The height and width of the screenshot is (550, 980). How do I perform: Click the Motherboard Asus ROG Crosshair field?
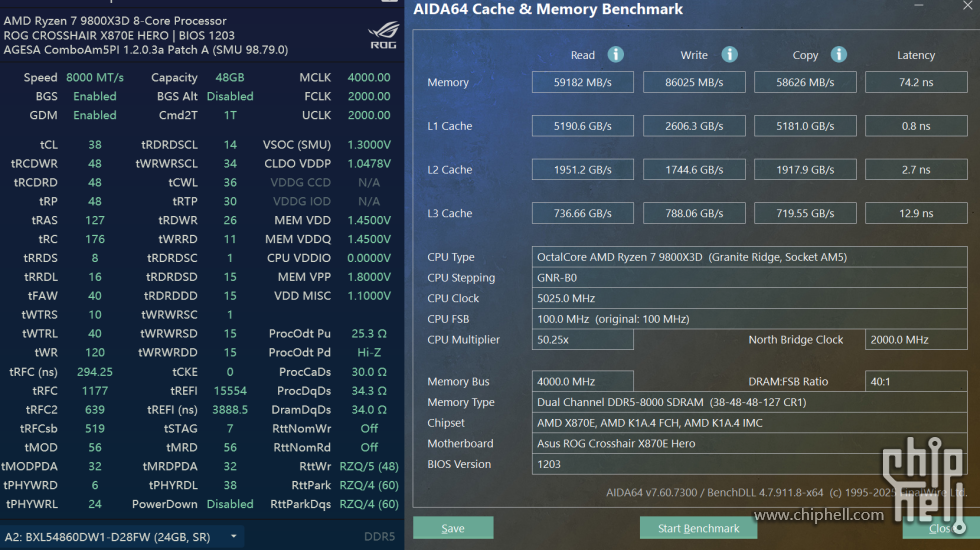(749, 443)
